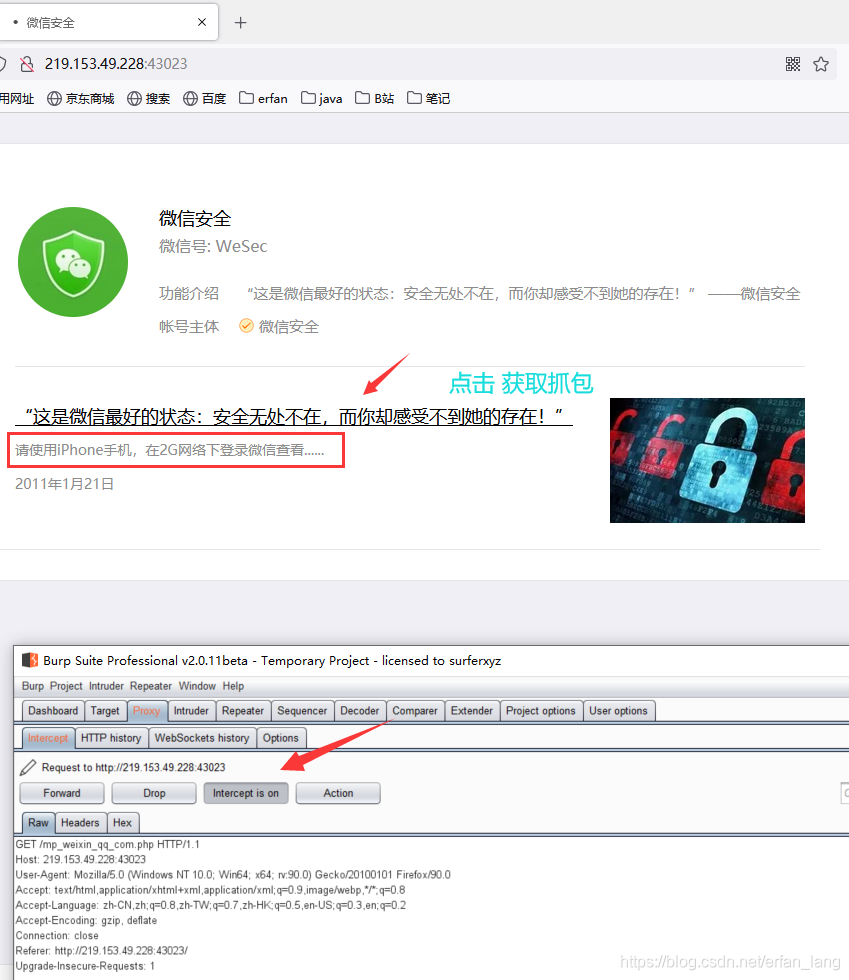
Task: Open the java bookmark folder
Action: 321,98
